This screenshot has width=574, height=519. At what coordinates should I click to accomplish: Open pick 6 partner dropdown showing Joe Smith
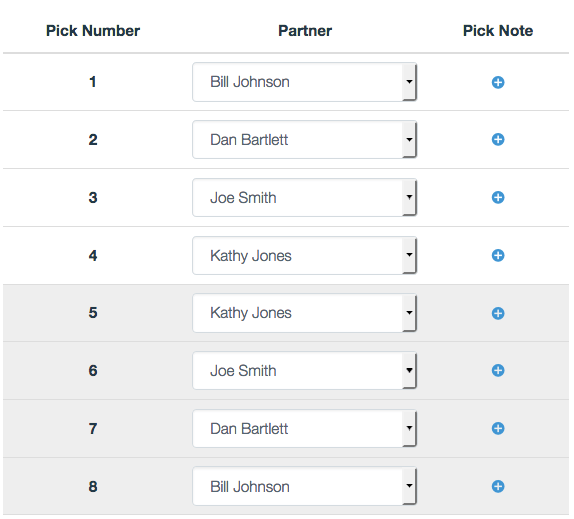click(x=305, y=370)
